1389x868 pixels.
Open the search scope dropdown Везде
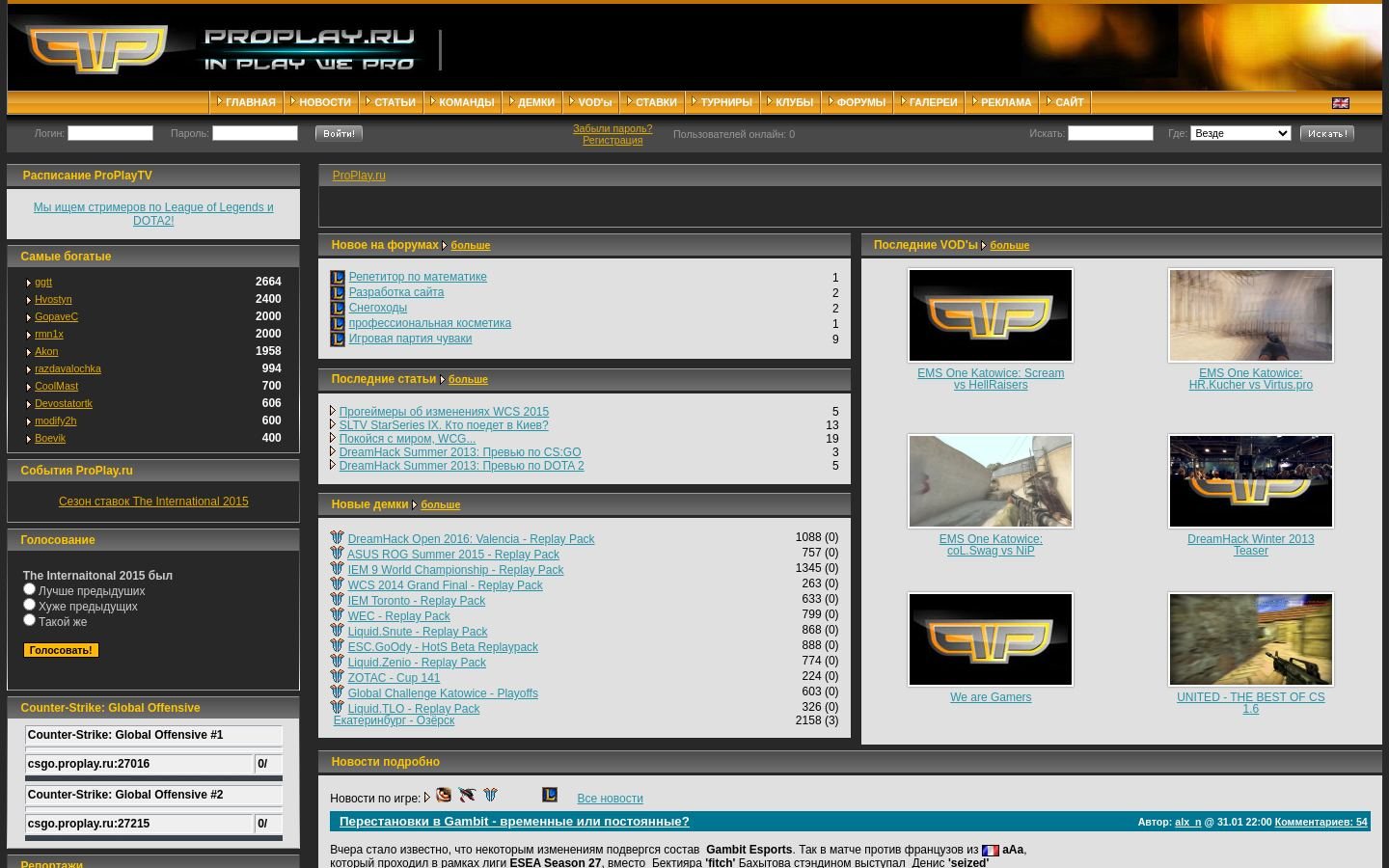(1240, 133)
